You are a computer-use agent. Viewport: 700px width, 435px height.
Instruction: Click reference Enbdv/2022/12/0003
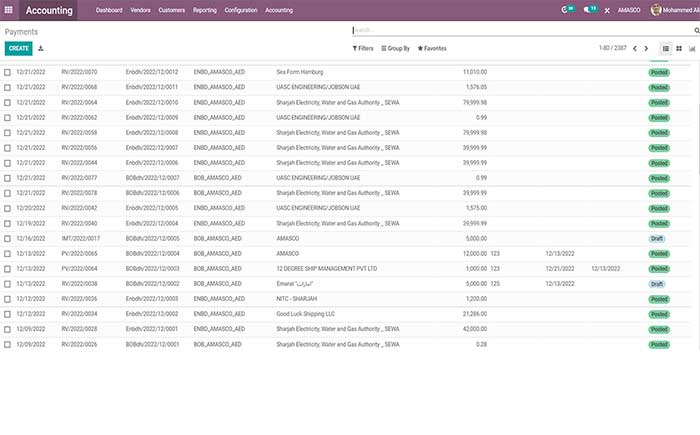152,299
